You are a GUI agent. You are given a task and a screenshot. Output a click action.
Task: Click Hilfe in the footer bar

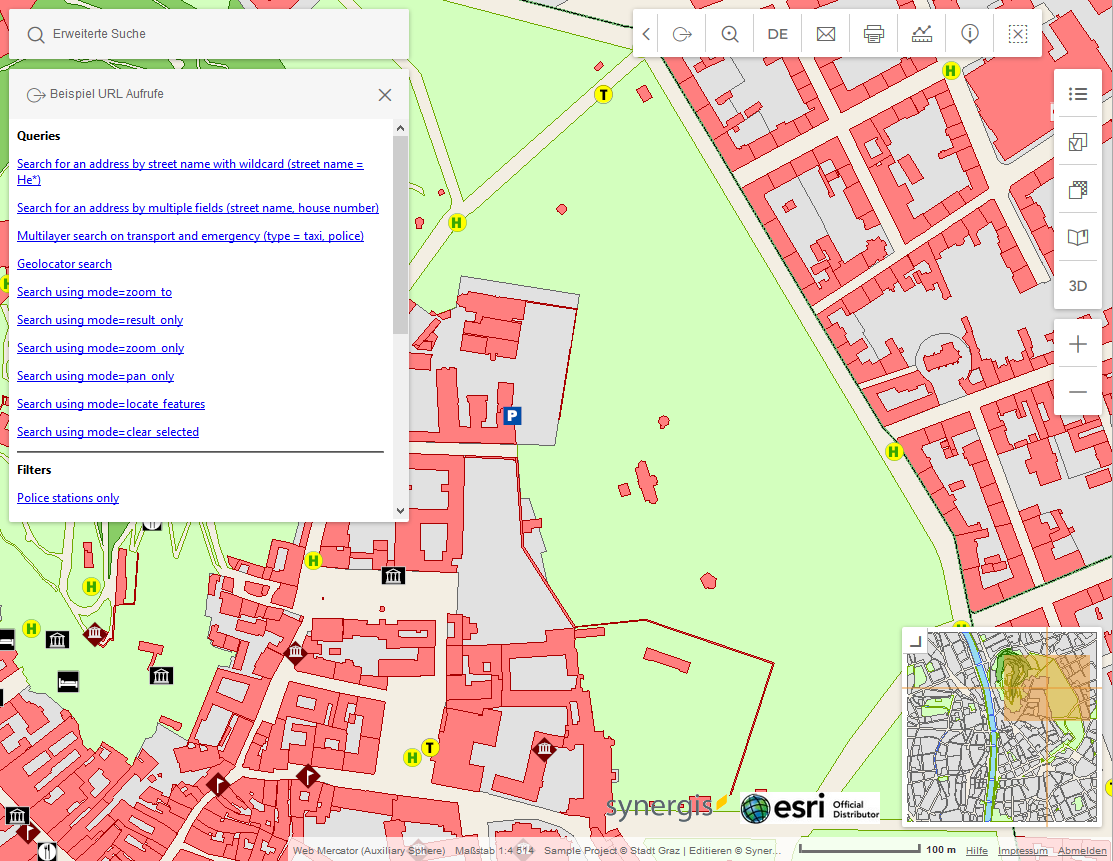coord(977,851)
